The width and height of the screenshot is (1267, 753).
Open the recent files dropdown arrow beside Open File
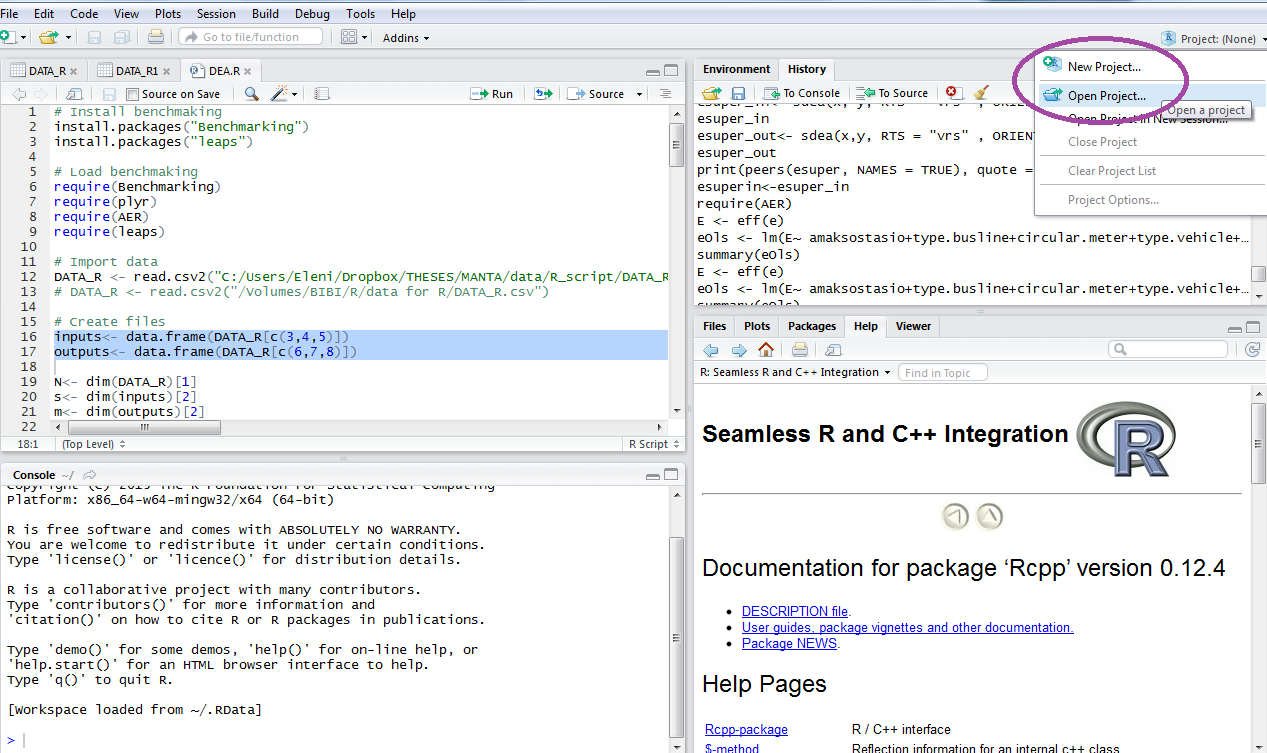click(x=69, y=38)
